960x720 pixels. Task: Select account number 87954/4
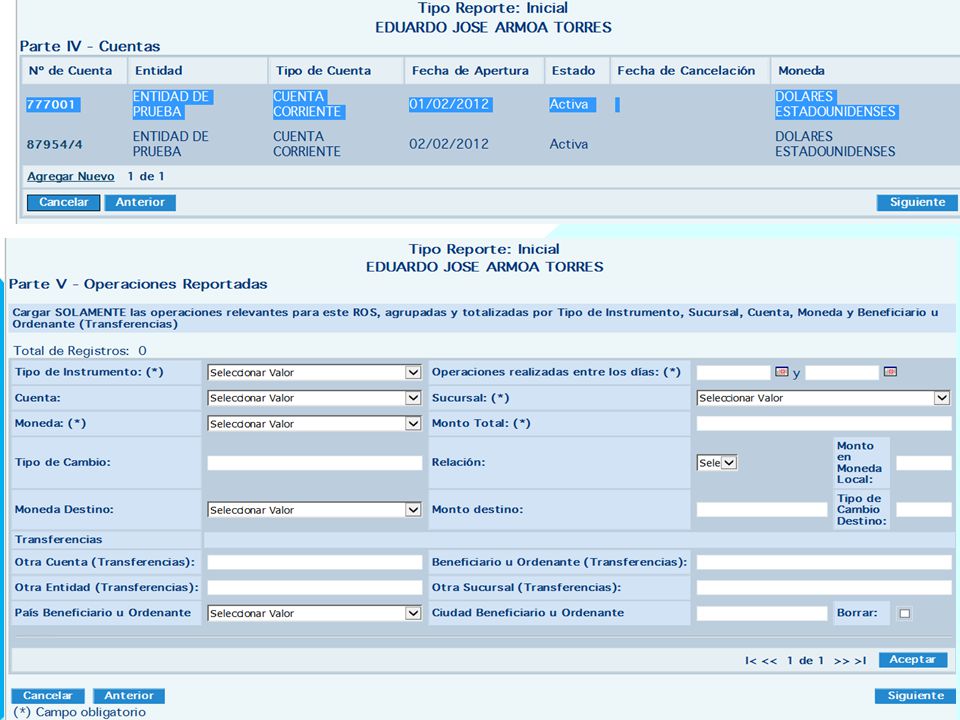pyautogui.click(x=54, y=144)
